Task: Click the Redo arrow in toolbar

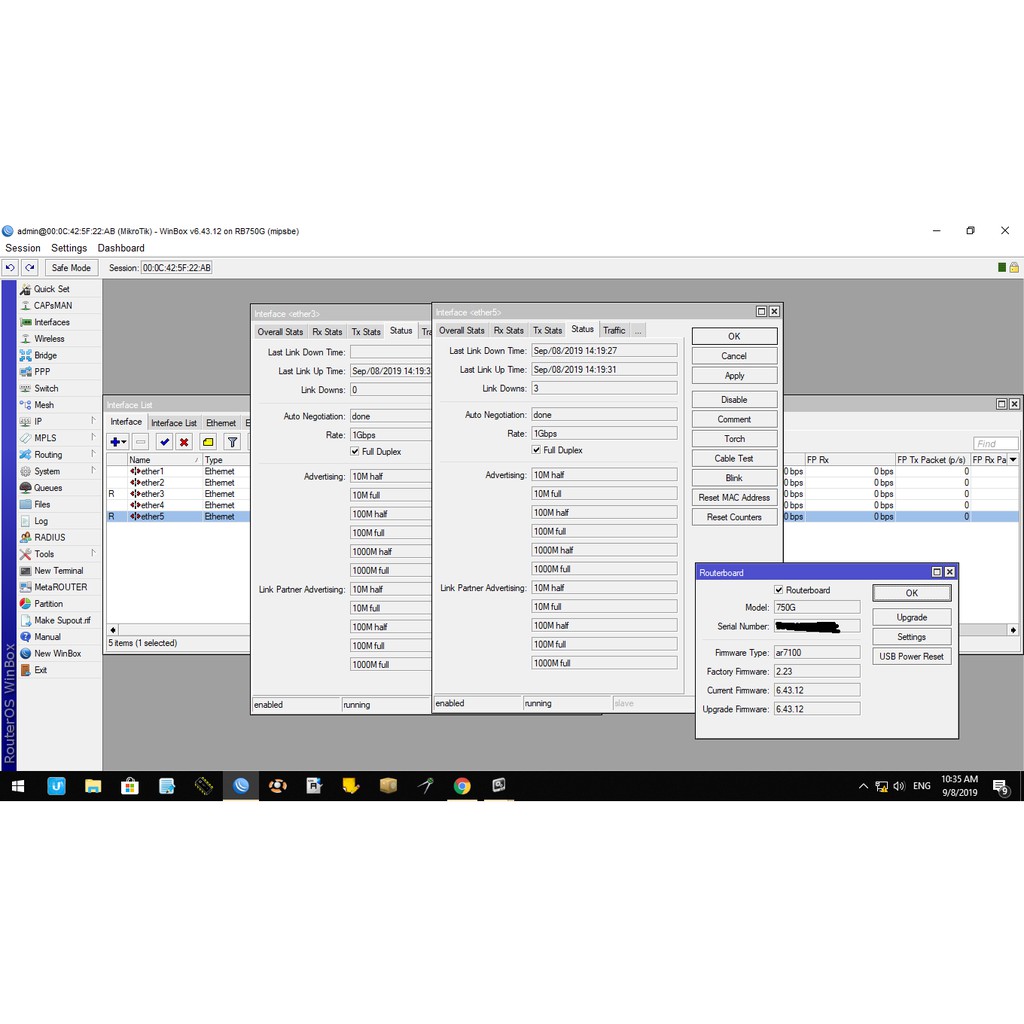Action: (30, 268)
